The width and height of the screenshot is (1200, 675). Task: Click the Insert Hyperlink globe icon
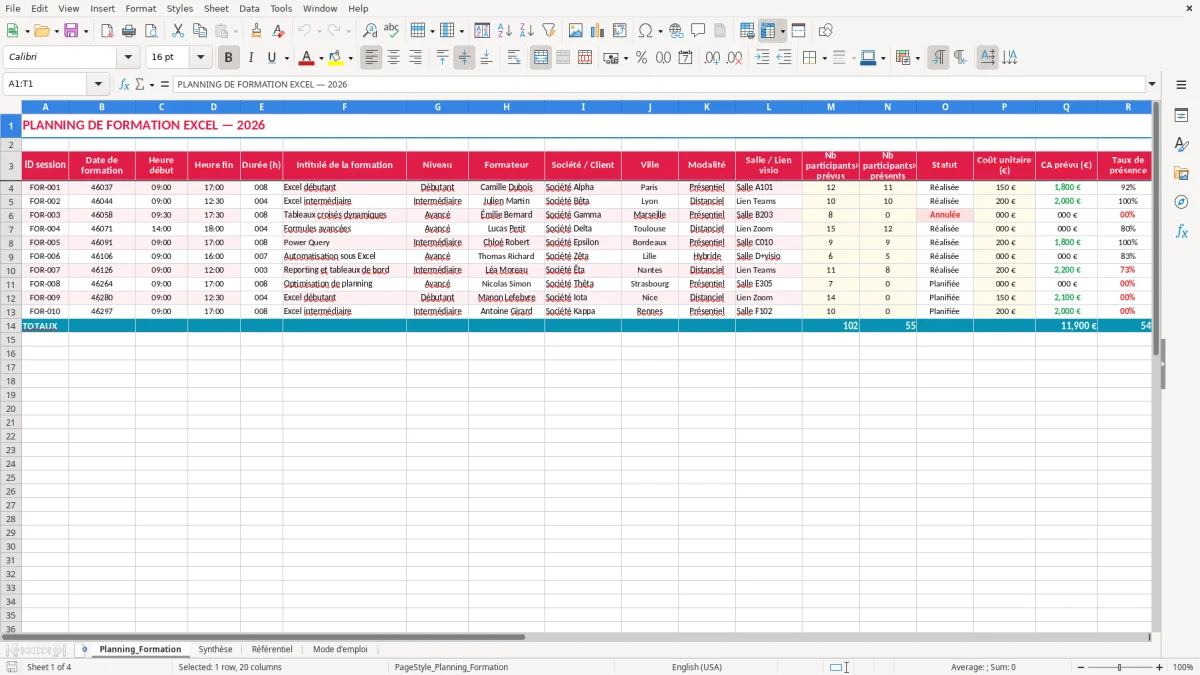(676, 31)
